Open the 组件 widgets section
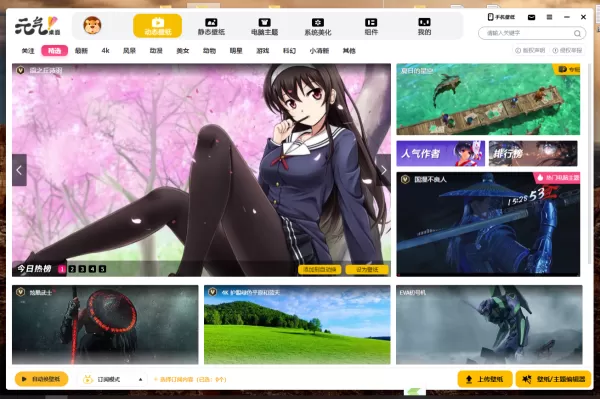The image size is (600, 399). point(371,26)
